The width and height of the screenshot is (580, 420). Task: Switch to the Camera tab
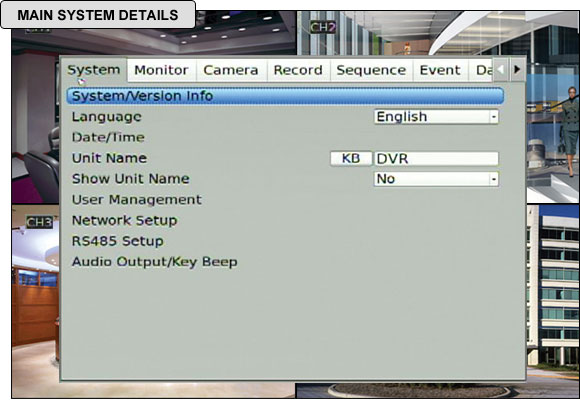[231, 70]
